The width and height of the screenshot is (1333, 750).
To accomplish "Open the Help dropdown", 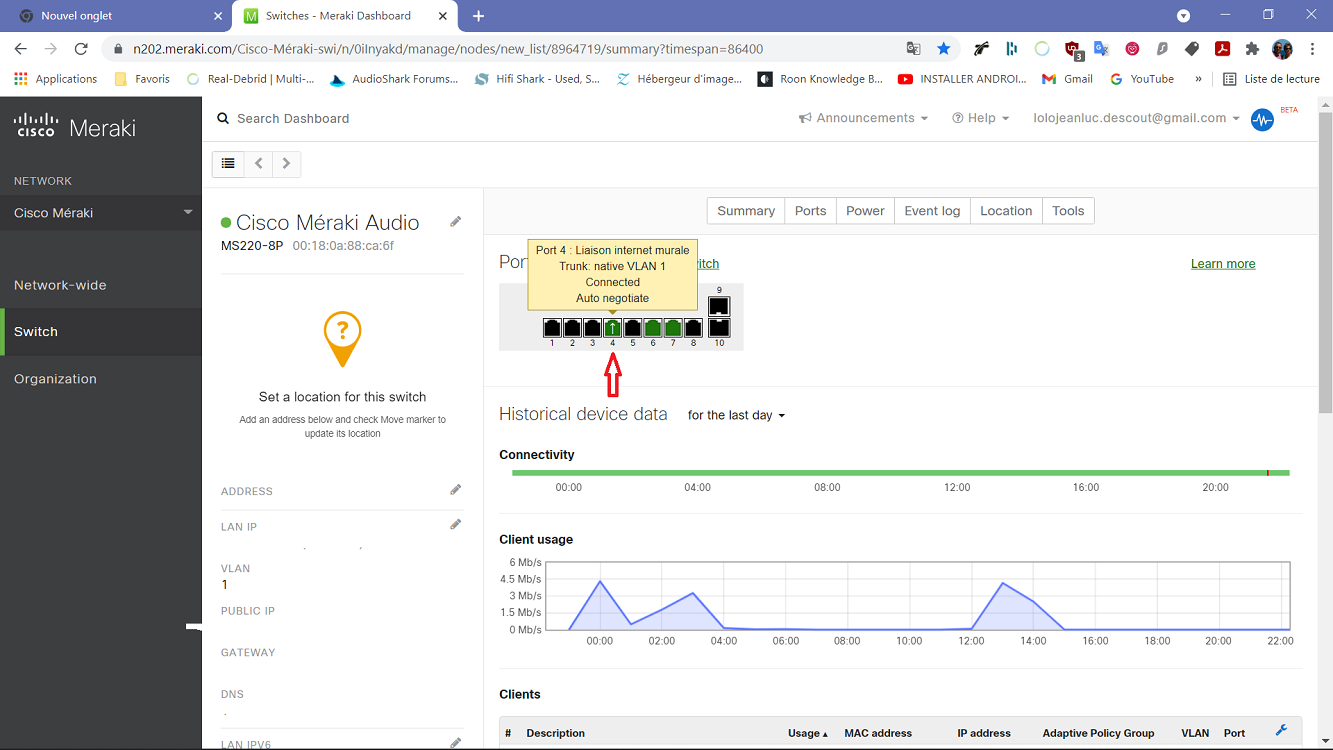I will coord(980,118).
